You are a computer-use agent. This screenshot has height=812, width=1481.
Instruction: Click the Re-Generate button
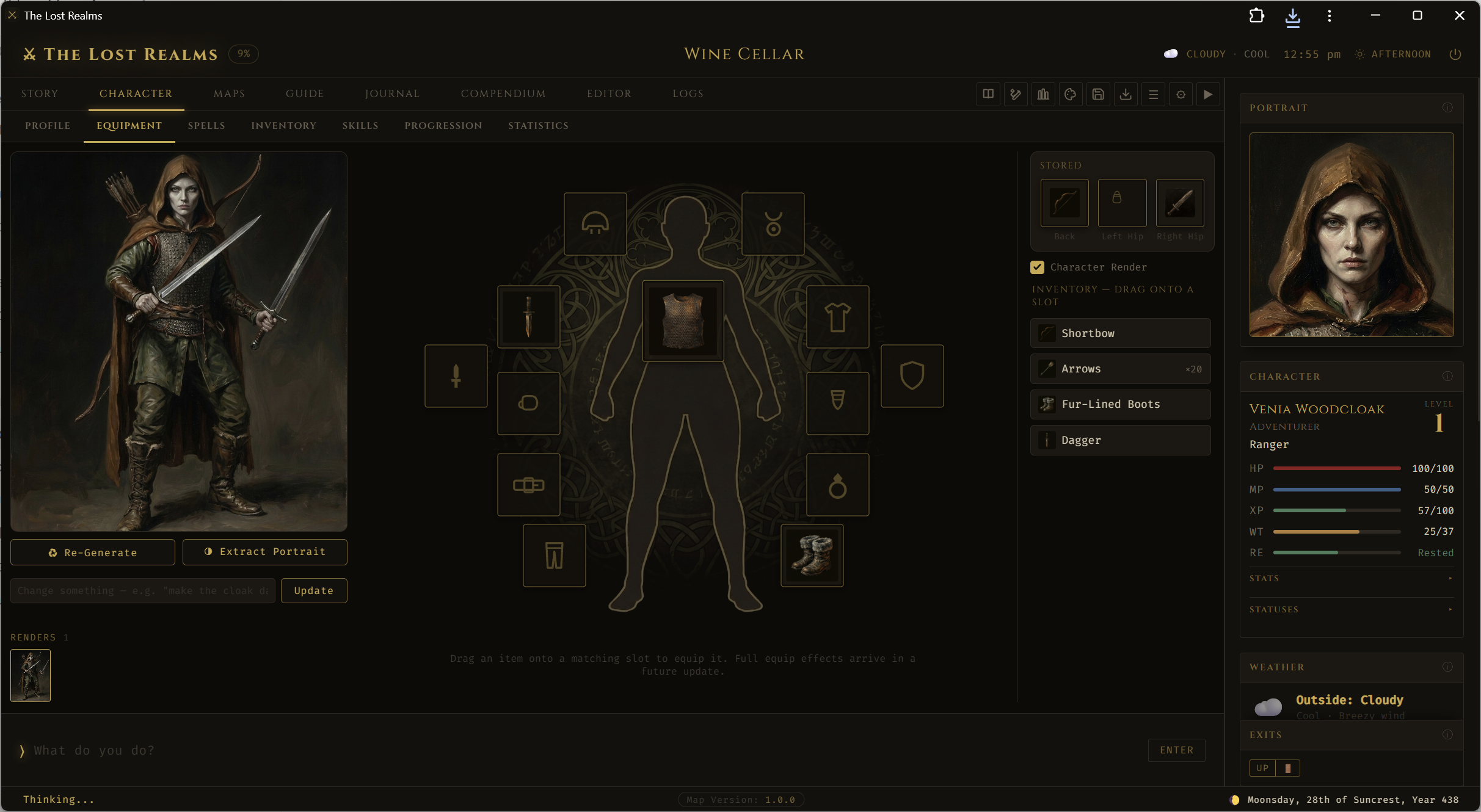point(93,552)
